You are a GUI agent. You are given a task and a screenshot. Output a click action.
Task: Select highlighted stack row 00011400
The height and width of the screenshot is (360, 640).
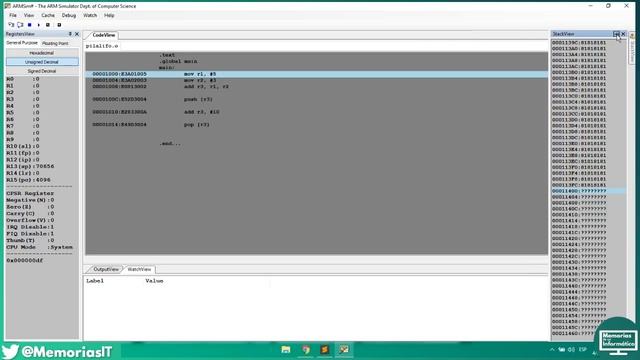tap(589, 191)
